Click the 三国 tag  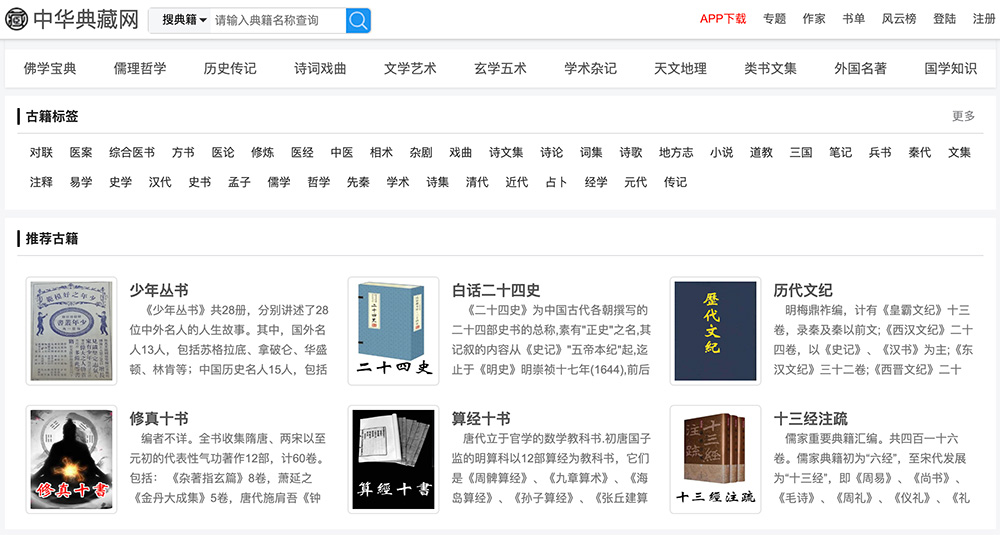pos(801,152)
